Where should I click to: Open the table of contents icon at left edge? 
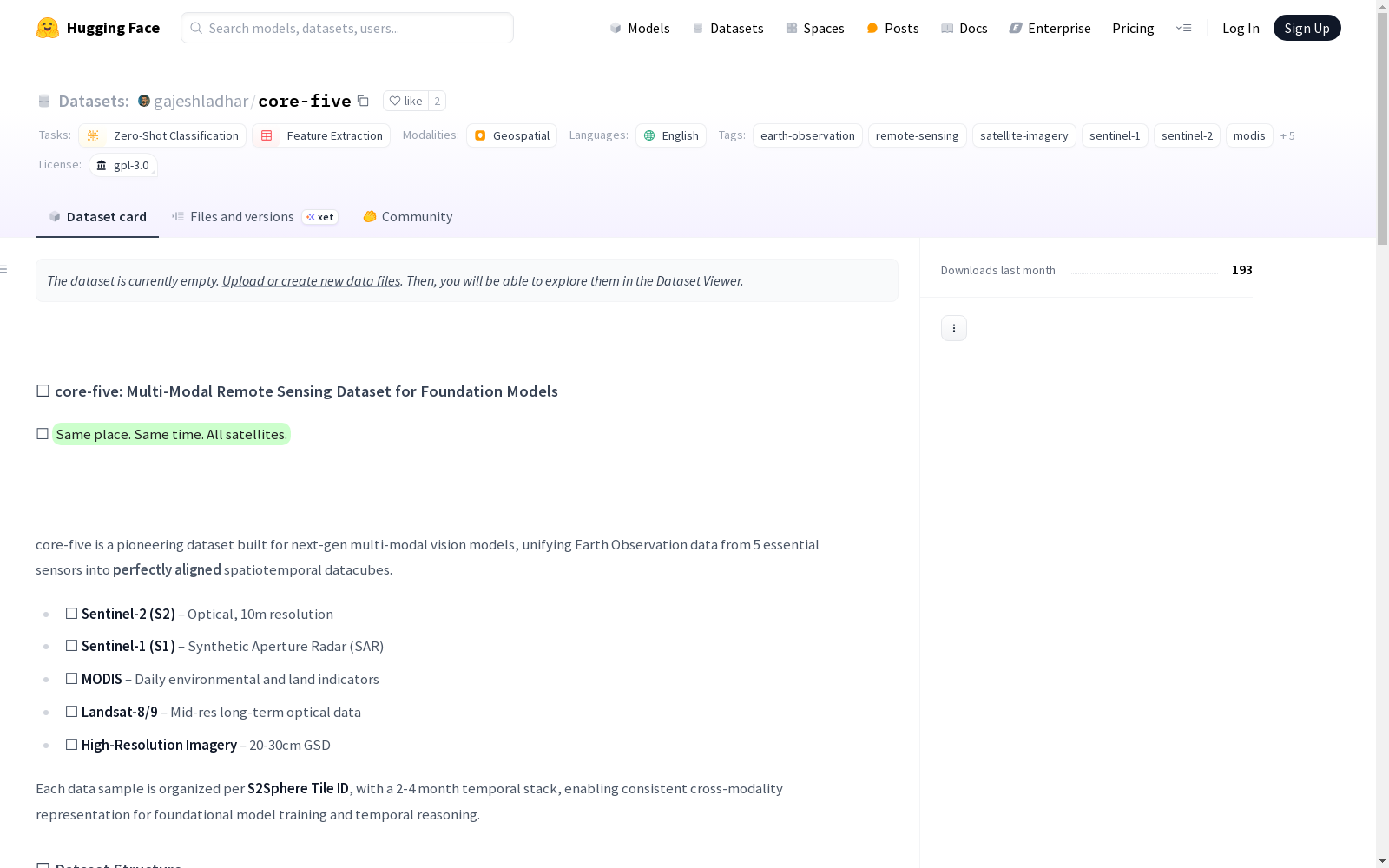tap(4, 269)
